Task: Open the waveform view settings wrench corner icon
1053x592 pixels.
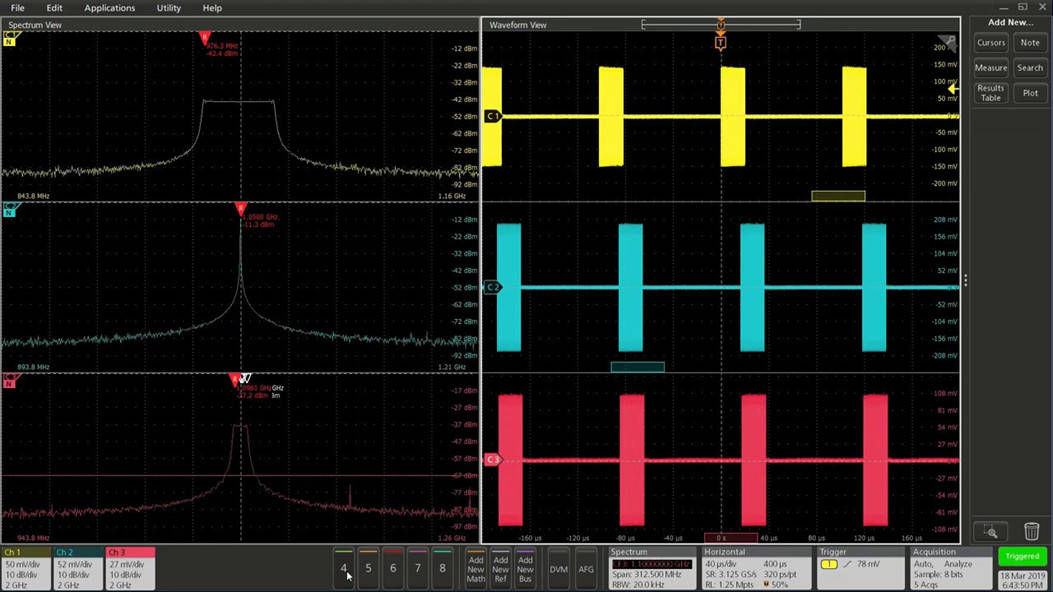Action: click(949, 41)
